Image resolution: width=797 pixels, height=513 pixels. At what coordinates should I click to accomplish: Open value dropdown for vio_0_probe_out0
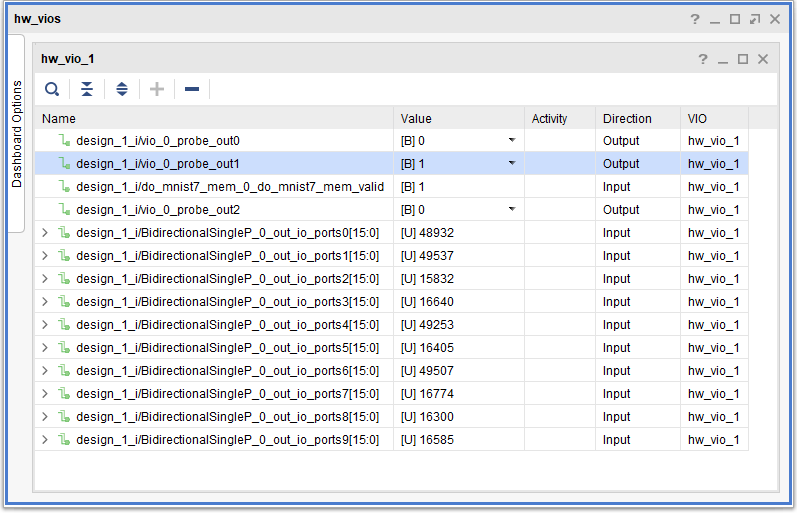coord(512,140)
